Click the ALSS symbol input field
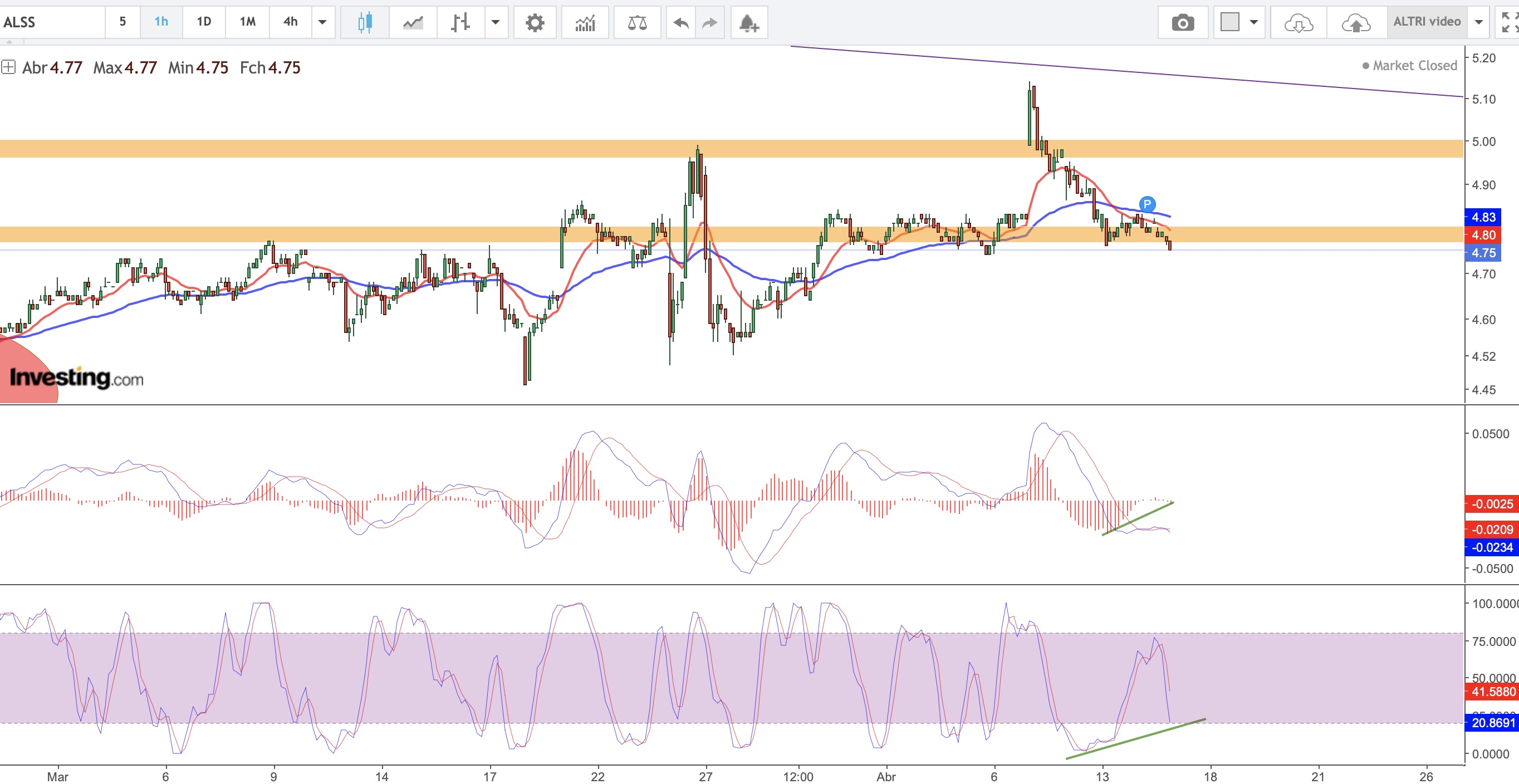 52,22
